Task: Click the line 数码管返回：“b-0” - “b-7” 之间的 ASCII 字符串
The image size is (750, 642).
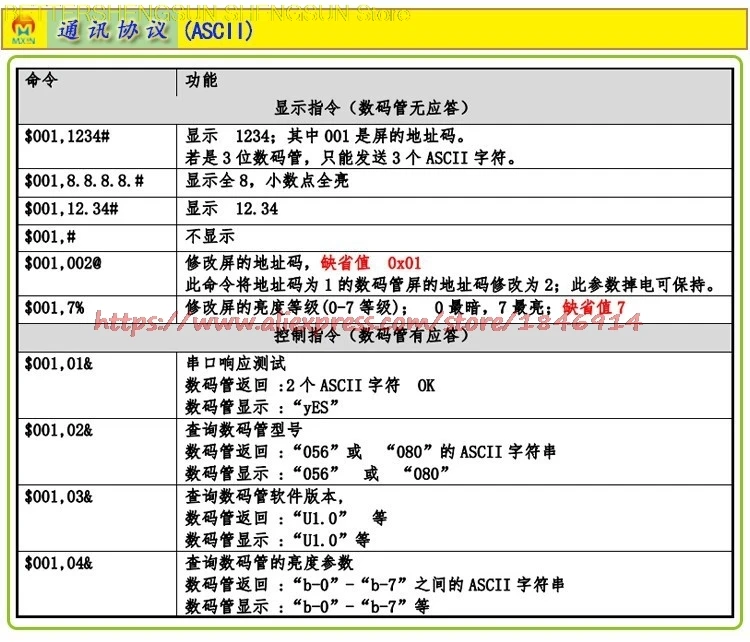Action: 375,585
